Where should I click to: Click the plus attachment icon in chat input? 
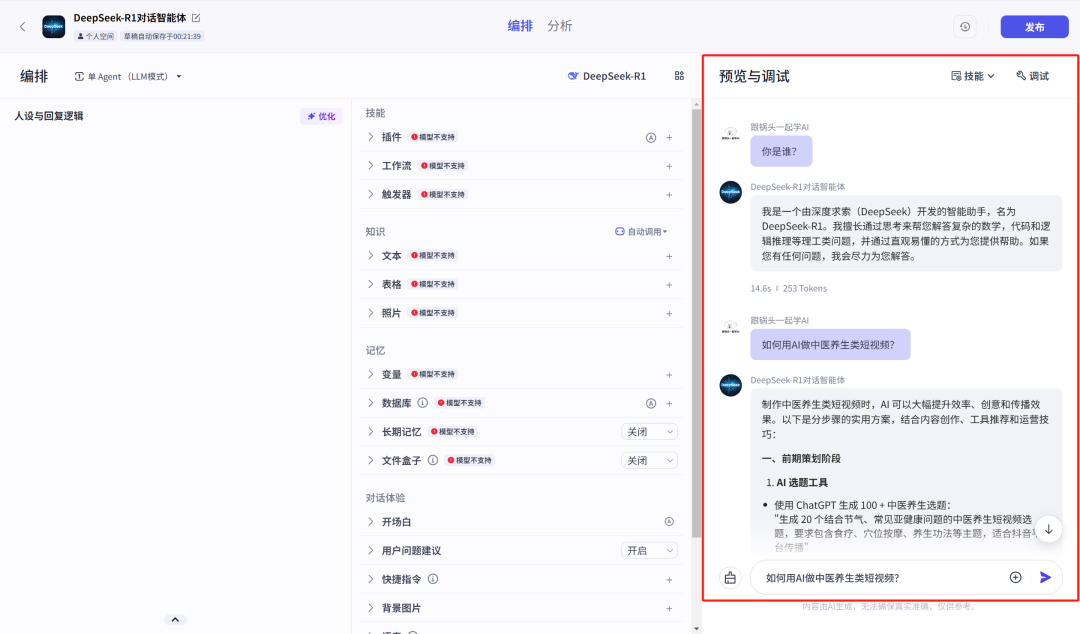1015,577
